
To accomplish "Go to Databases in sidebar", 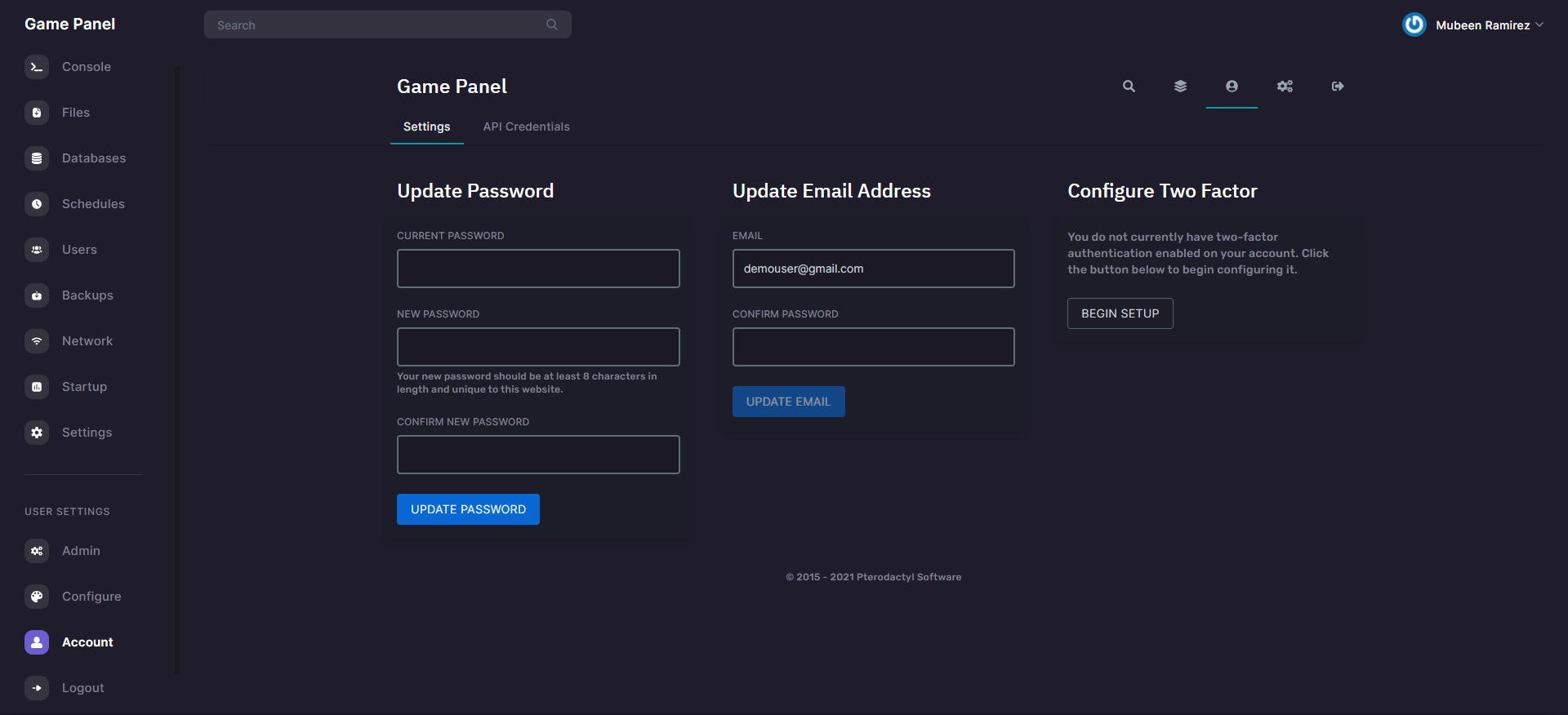I will [x=93, y=158].
